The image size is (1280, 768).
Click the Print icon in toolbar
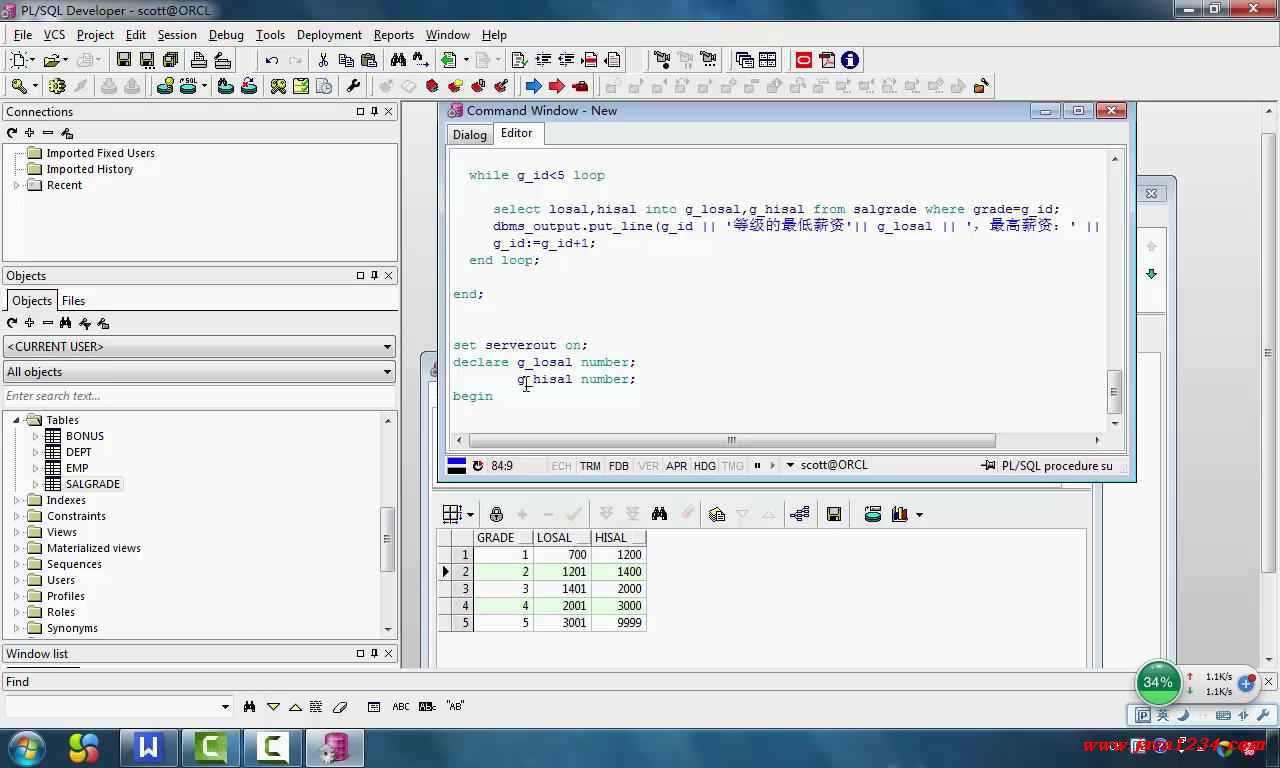coord(198,60)
